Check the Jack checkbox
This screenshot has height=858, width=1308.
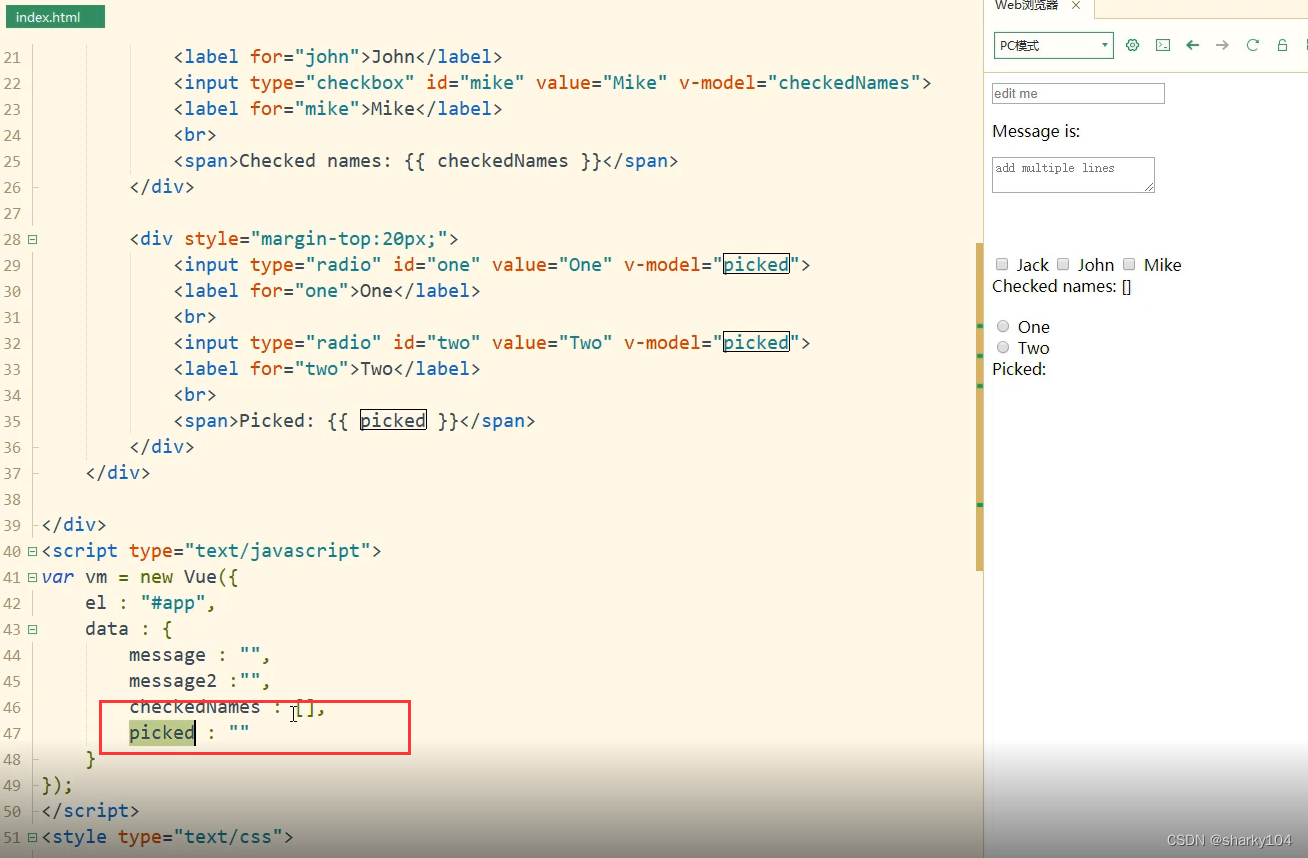coord(1002,264)
